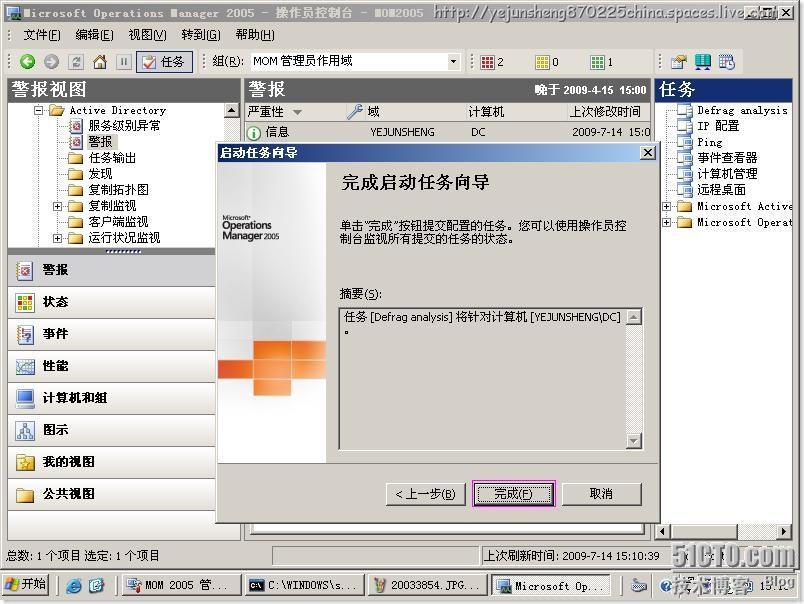Open the 计算机和组 navigation pane button
This screenshot has width=804, height=604.
coord(112,398)
